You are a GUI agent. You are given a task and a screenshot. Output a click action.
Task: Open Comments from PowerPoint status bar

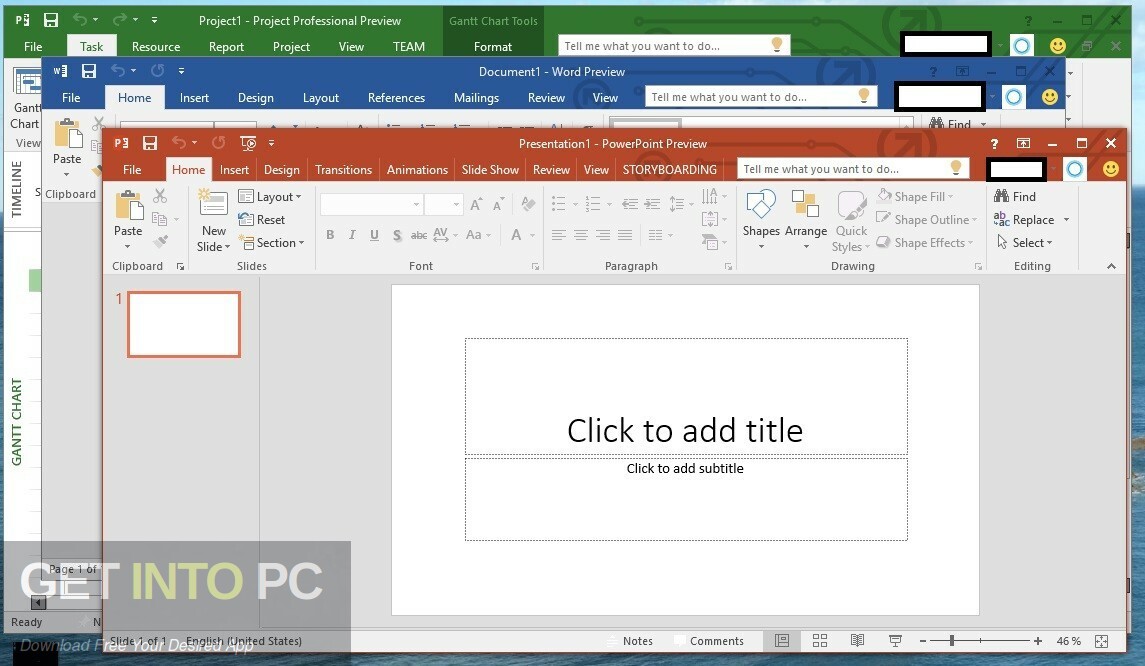(708, 640)
